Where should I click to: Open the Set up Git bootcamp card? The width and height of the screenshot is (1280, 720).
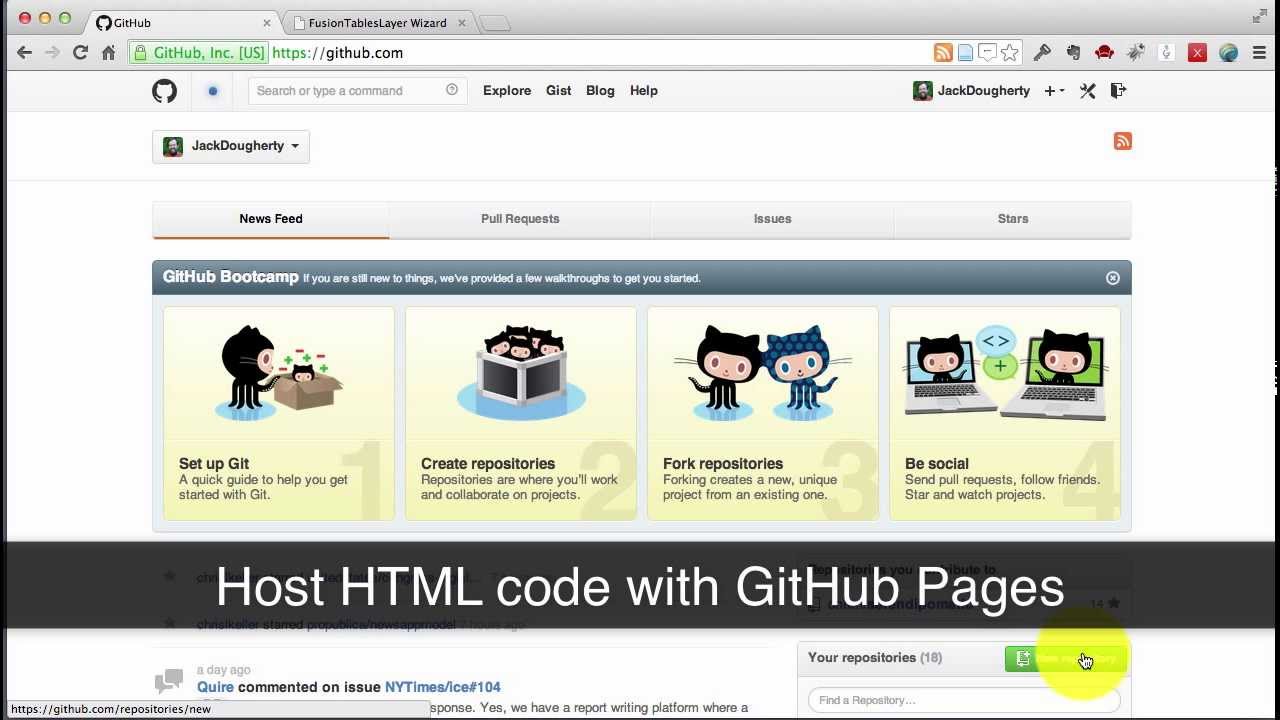279,413
